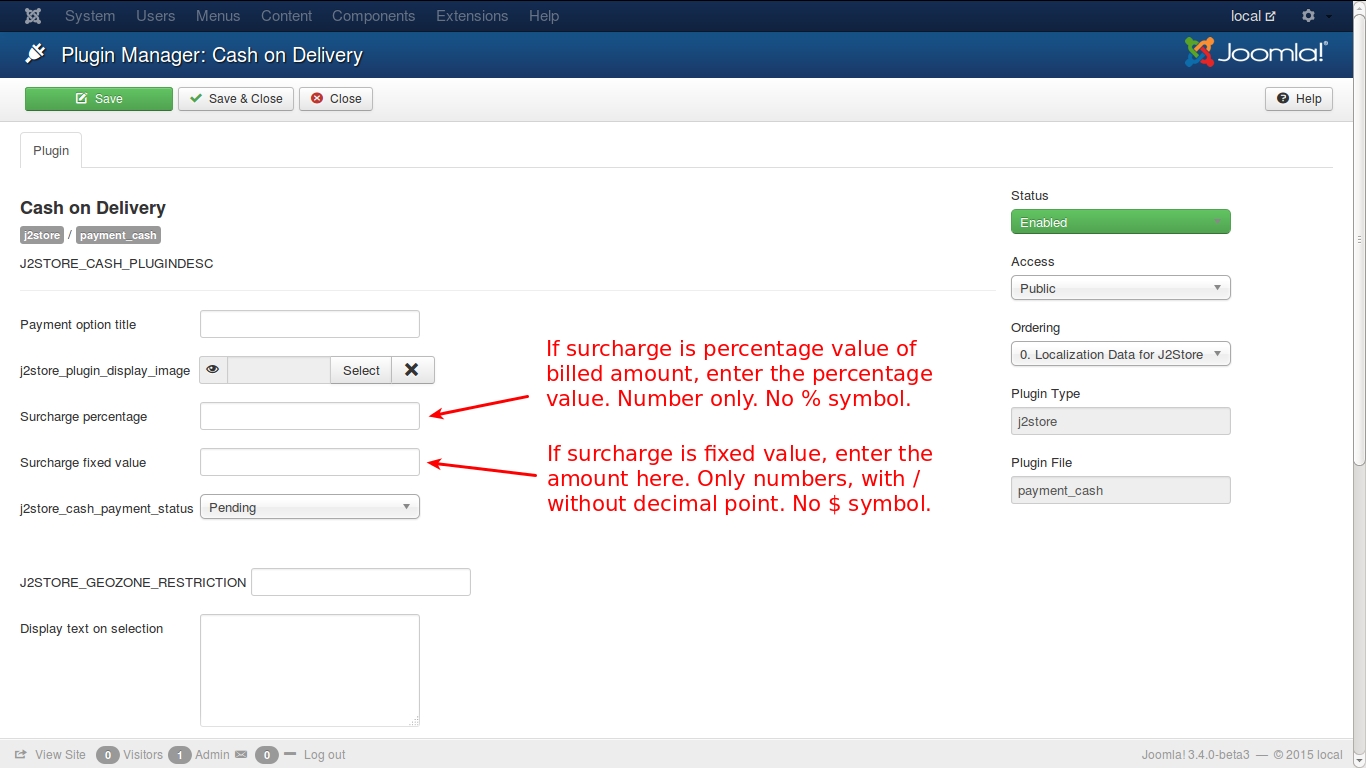Viewport: 1366px width, 768px height.
Task: Click the local site external link
Action: 1252,16
